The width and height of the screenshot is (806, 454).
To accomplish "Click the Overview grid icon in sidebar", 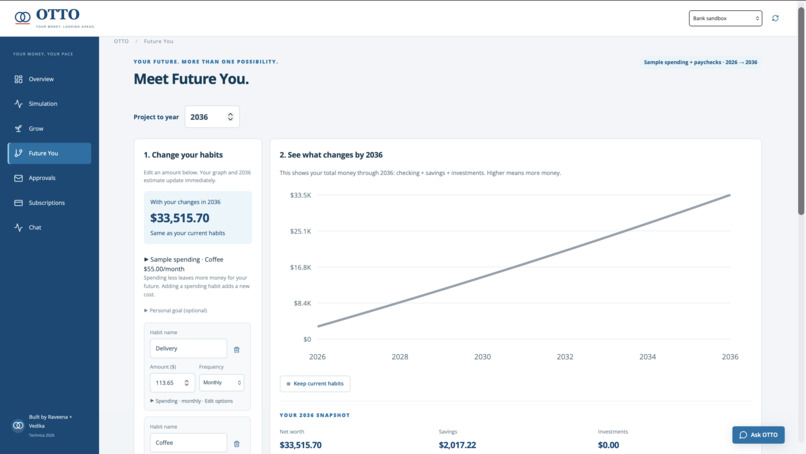I will click(x=19, y=79).
